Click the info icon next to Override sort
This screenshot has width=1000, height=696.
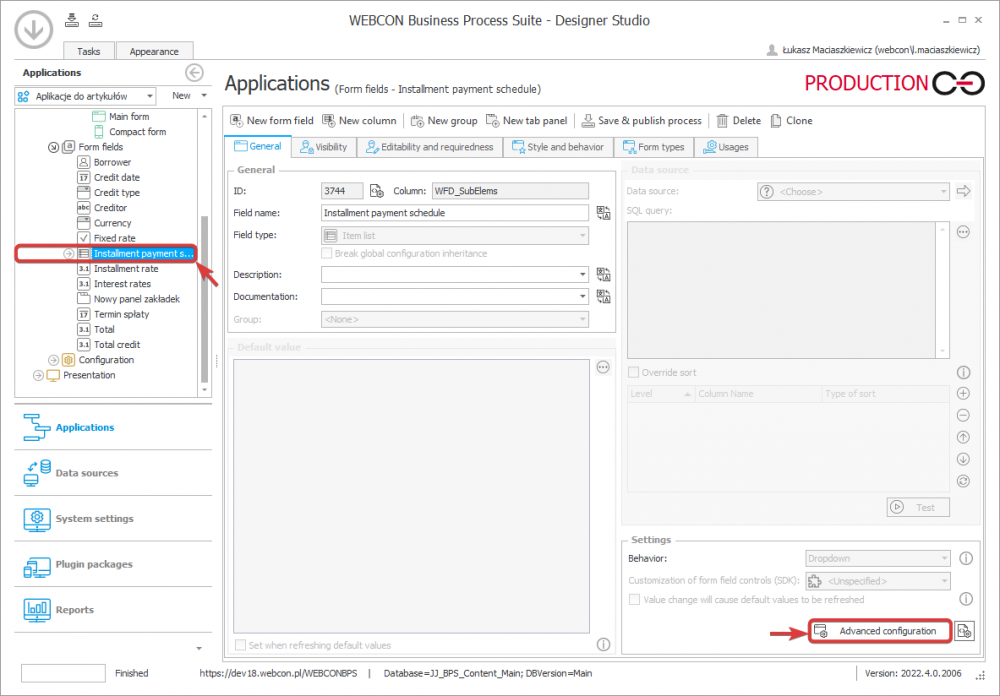point(963,373)
